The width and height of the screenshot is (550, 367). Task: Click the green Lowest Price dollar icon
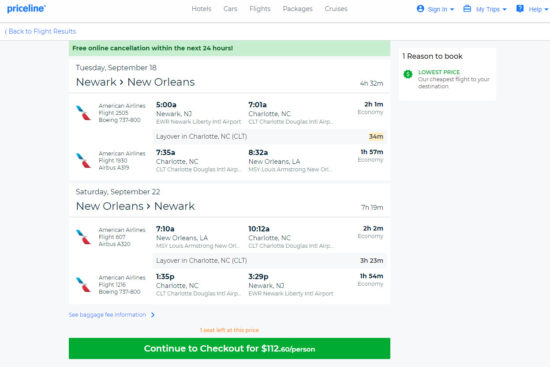coord(408,74)
